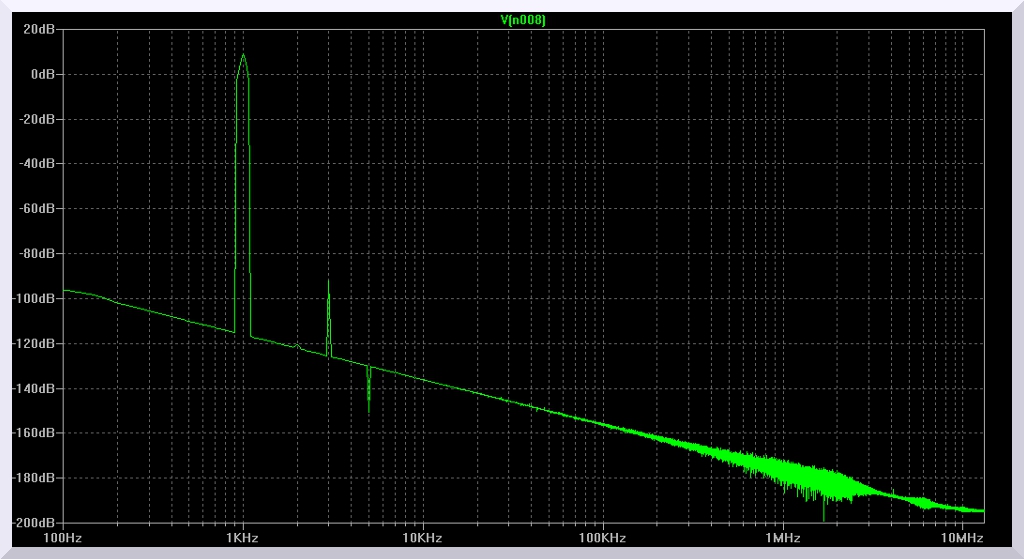This screenshot has width=1024, height=559.
Task: Click the -60dB vertical axis label
Action: [x=38, y=209]
